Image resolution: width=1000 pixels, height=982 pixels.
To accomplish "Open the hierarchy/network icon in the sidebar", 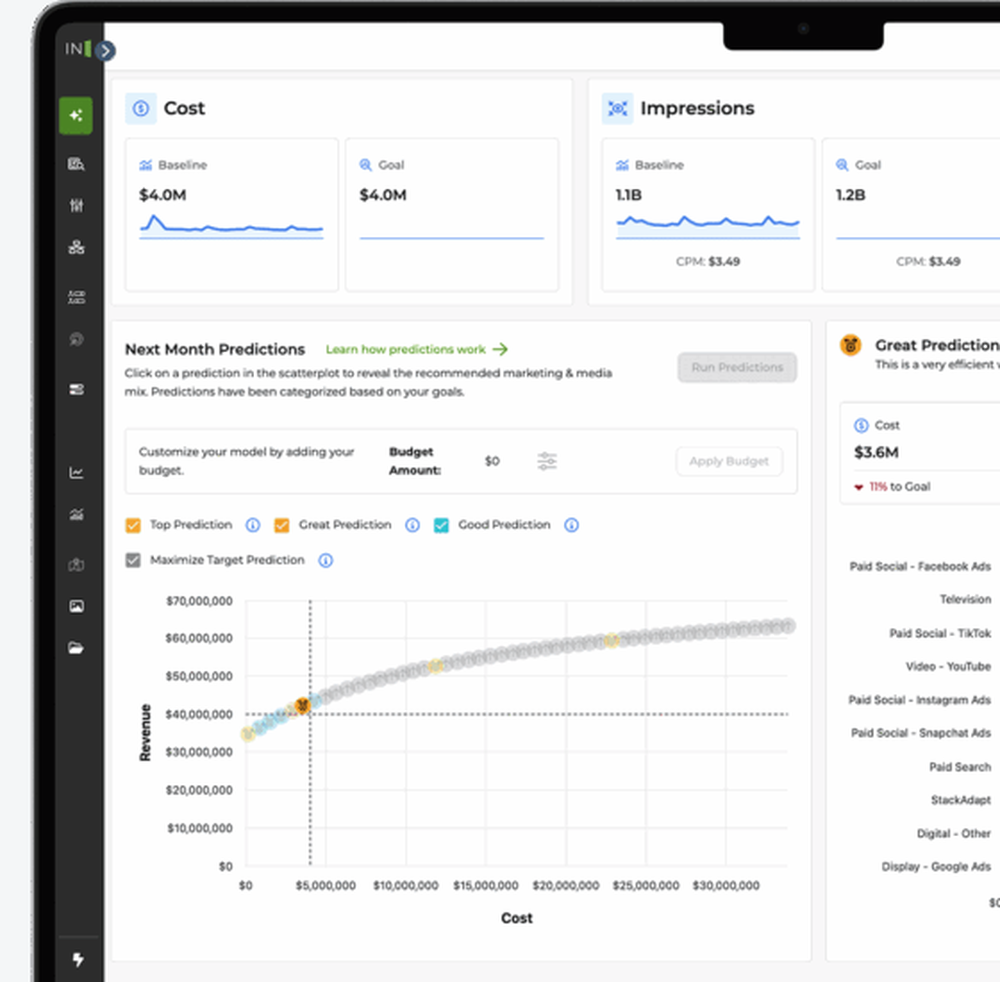I will point(76,247).
